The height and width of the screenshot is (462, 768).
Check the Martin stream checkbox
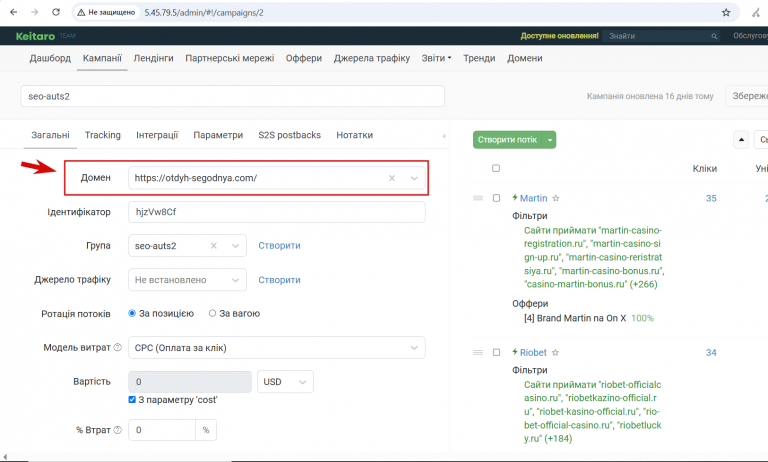pyautogui.click(x=496, y=198)
